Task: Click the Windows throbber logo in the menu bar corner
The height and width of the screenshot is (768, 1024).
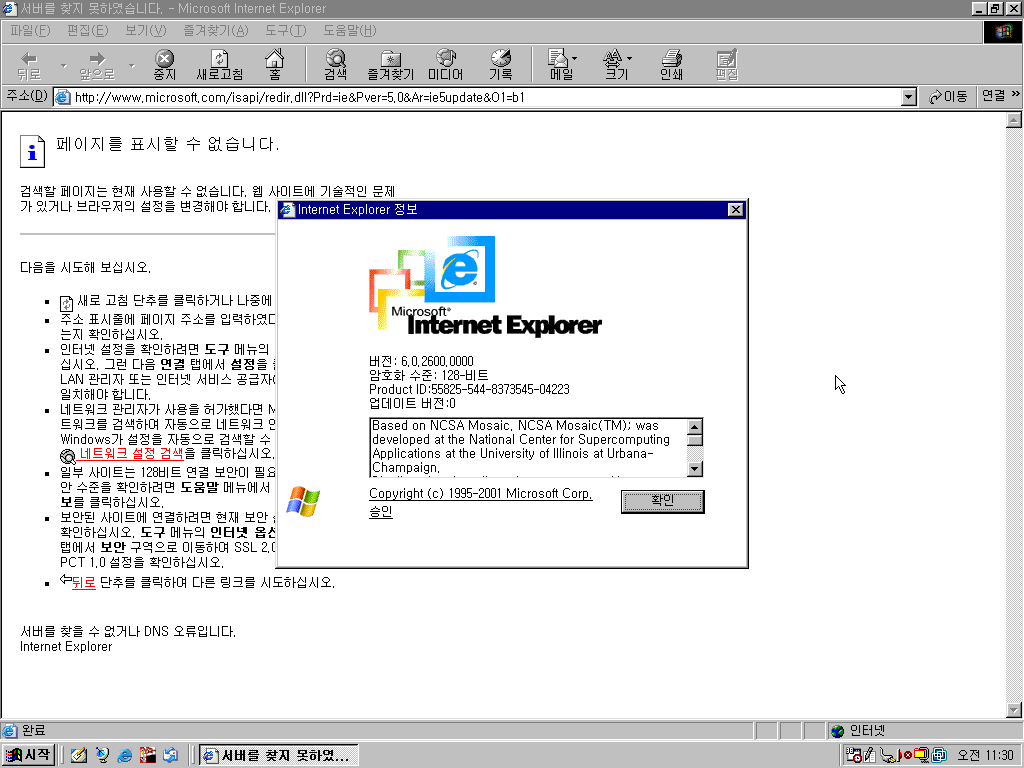Action: 1002,31
